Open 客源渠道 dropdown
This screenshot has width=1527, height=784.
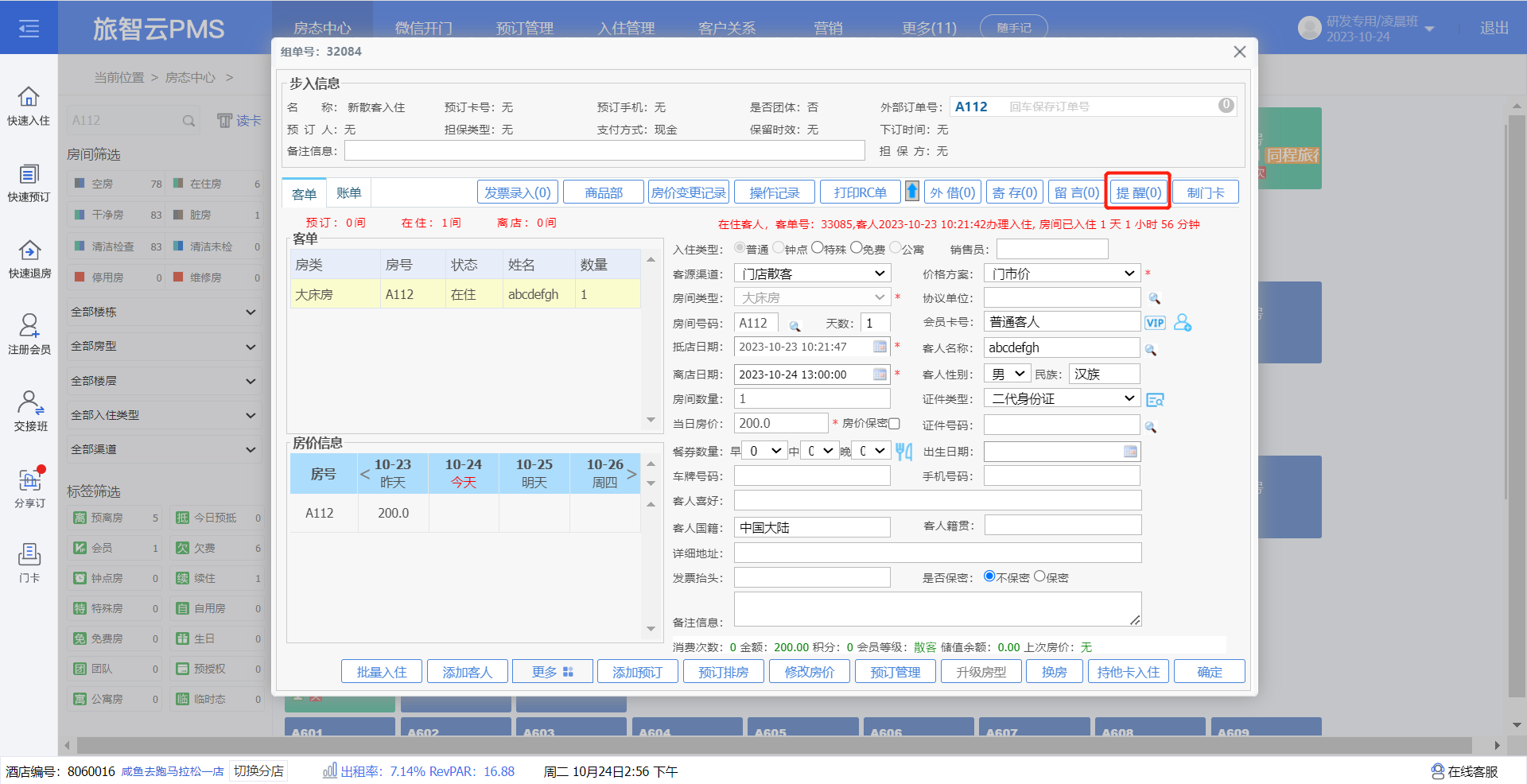(812, 274)
